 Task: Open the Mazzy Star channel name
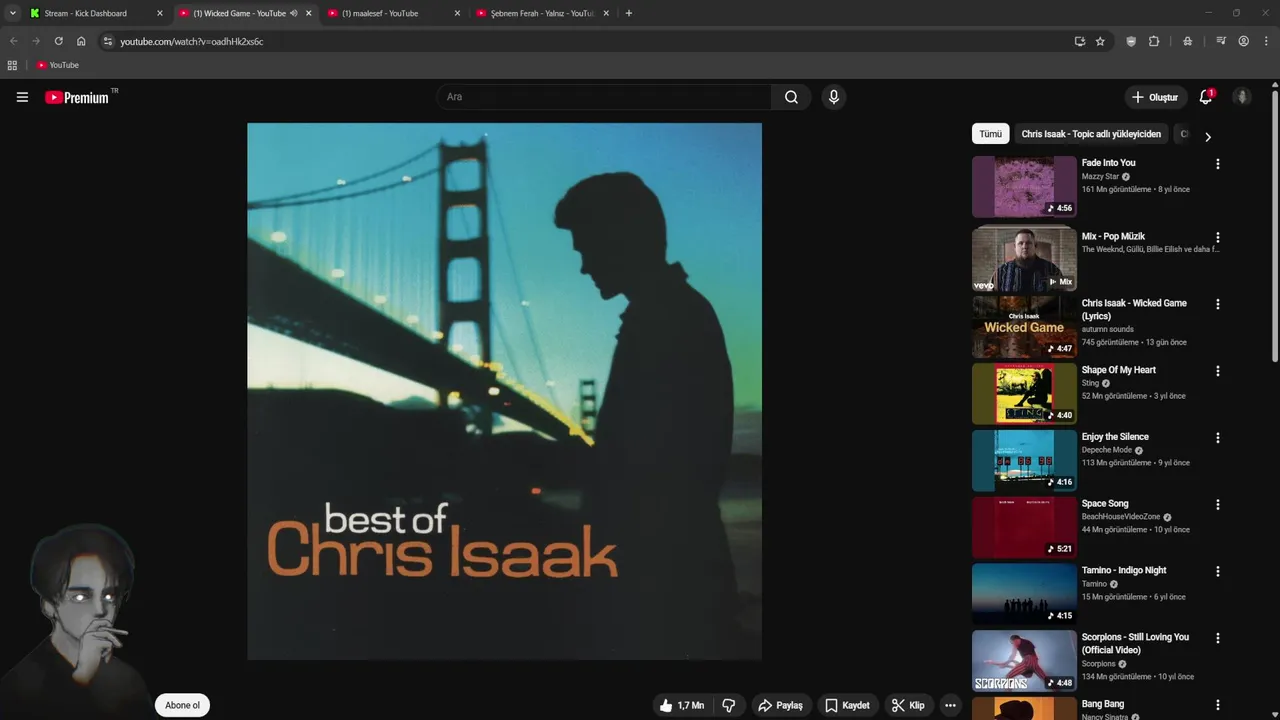coord(1100,176)
